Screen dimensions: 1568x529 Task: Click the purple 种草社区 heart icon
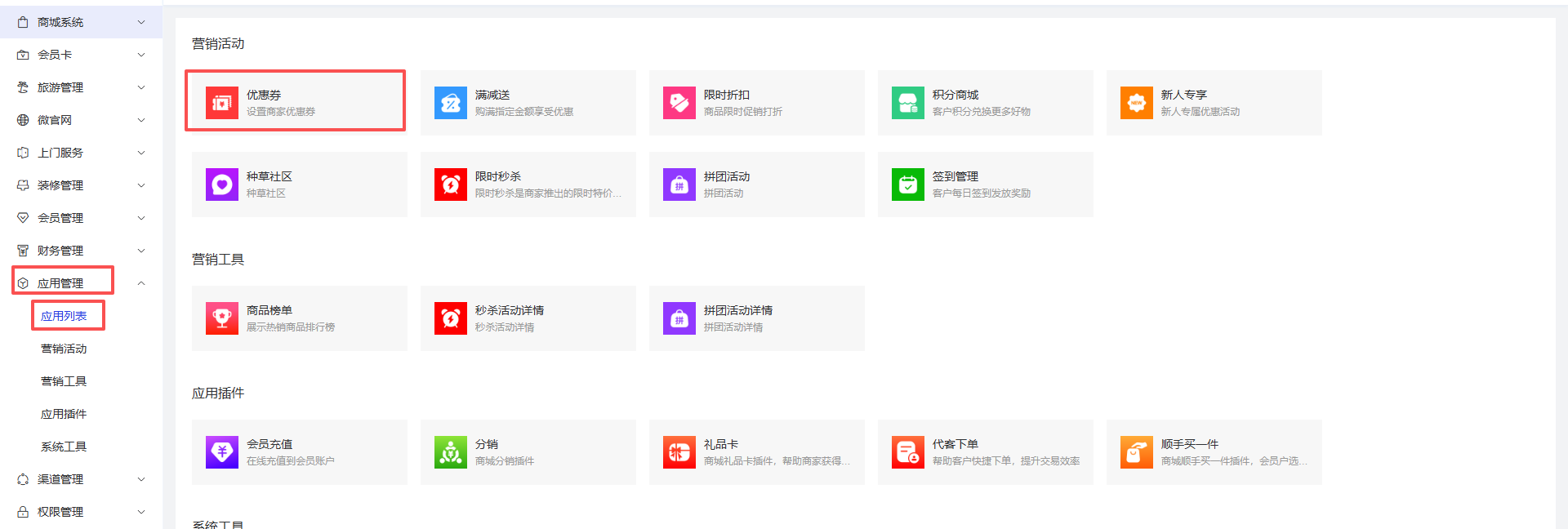(221, 184)
